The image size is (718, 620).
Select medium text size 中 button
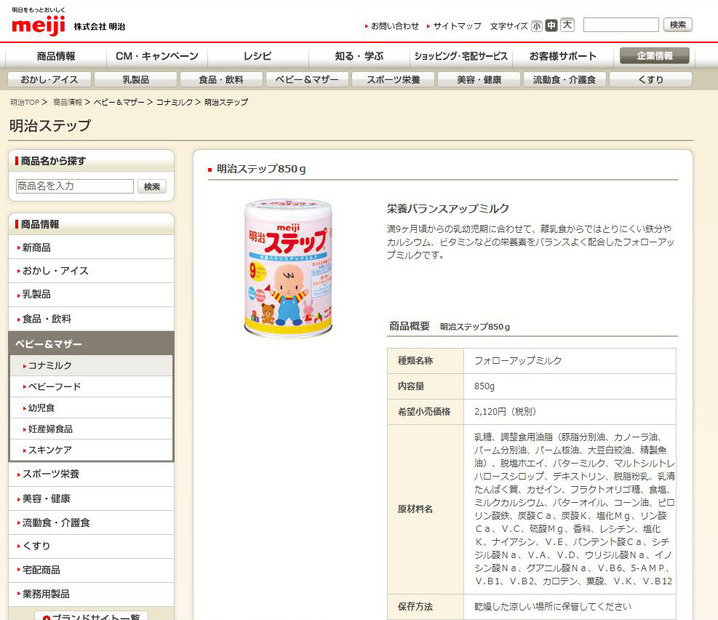coord(552,26)
